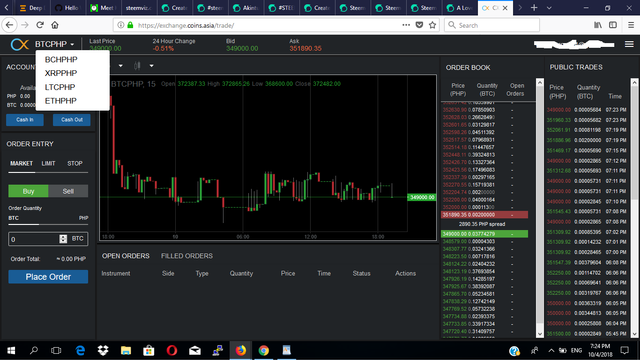Viewport: 640px width, 361px height.
Task: Click the Pocket save icon in address bar
Action: pyautogui.click(x=419, y=25)
